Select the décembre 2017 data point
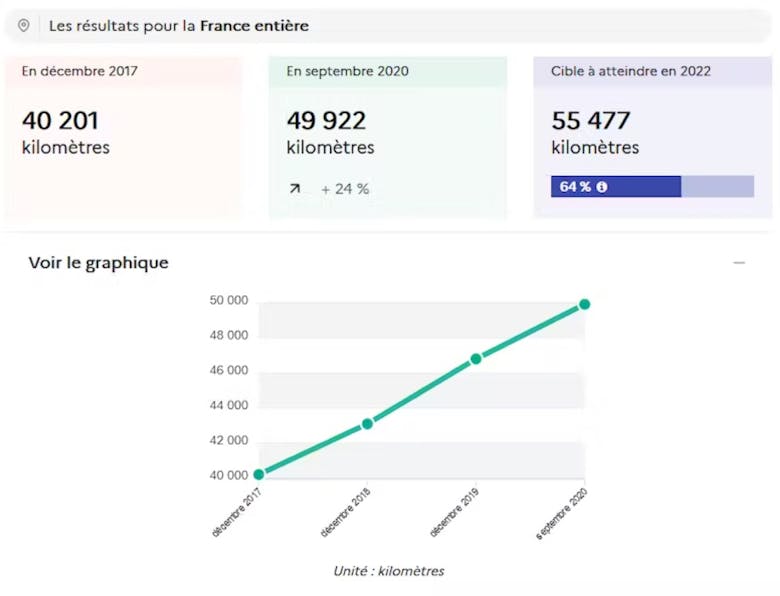 coord(259,474)
